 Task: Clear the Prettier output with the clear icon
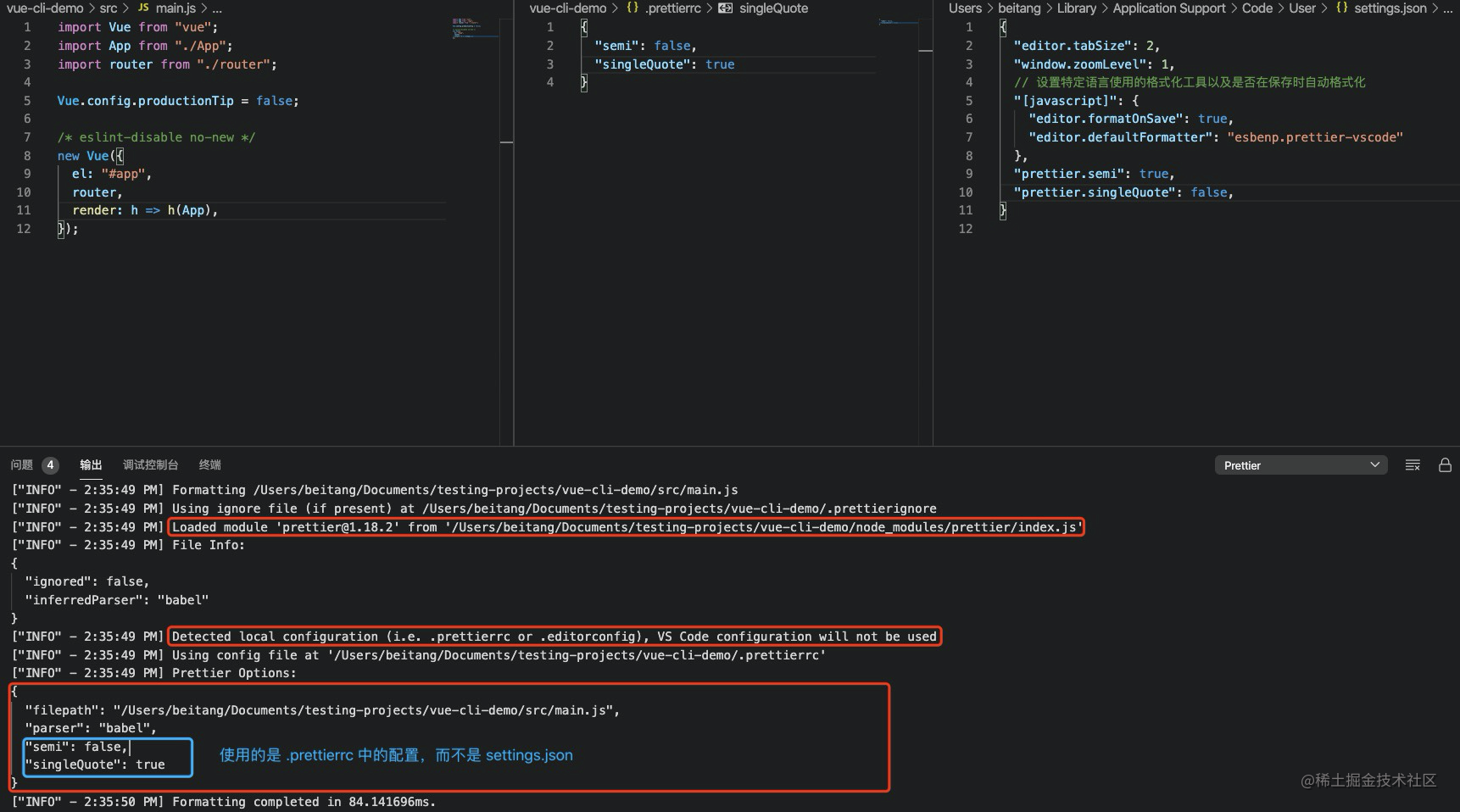(x=1412, y=464)
